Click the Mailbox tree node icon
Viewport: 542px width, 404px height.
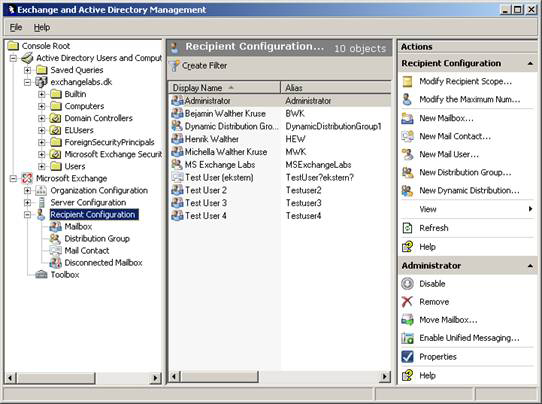tap(55, 227)
